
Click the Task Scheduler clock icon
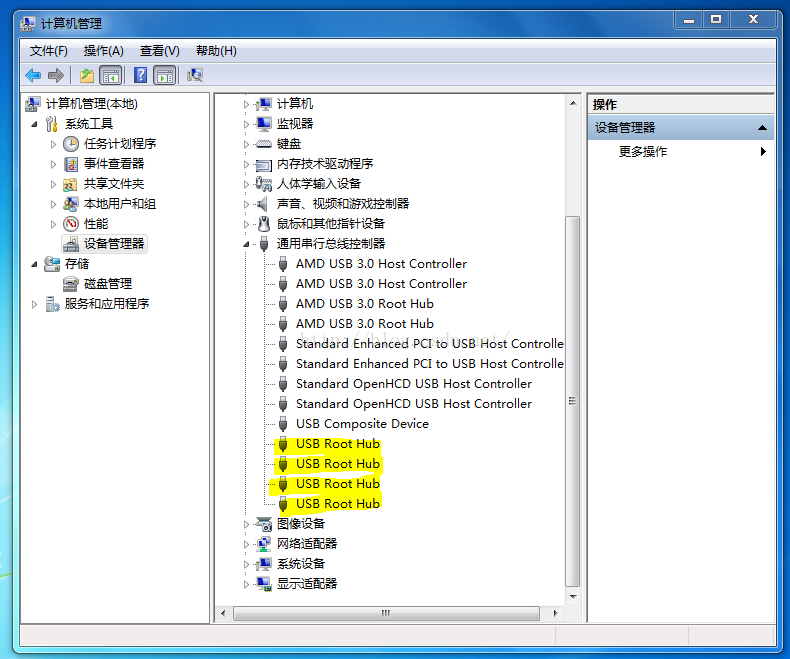71,144
